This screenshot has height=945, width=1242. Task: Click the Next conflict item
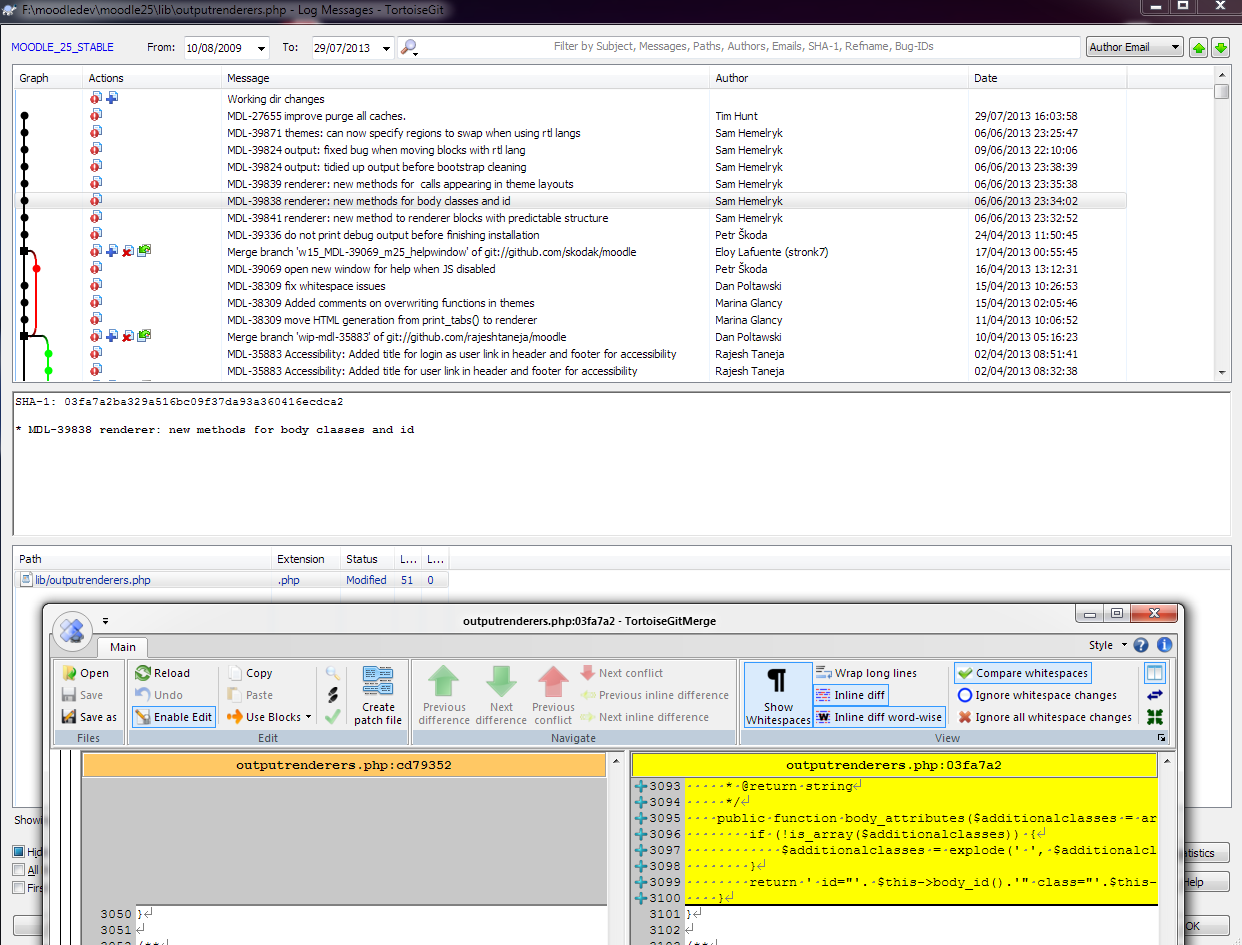pyautogui.click(x=621, y=673)
